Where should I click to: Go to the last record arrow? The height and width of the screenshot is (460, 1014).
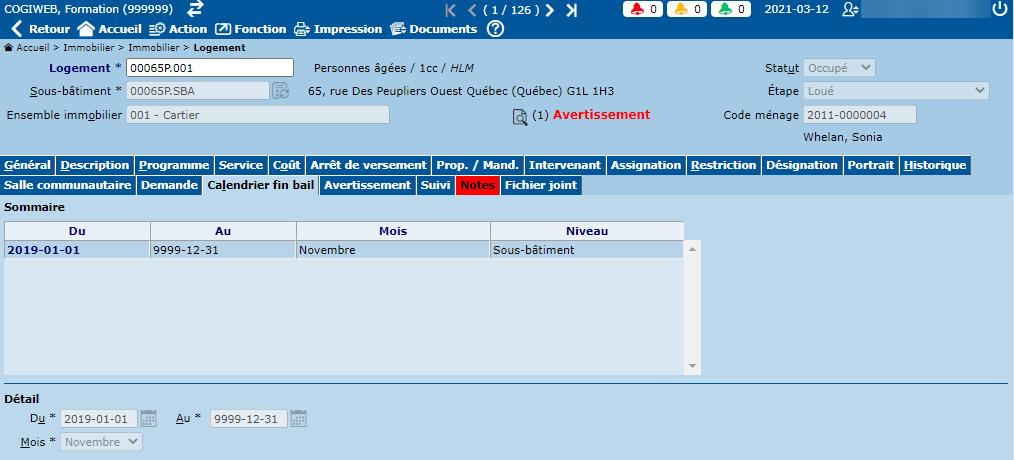[571, 10]
